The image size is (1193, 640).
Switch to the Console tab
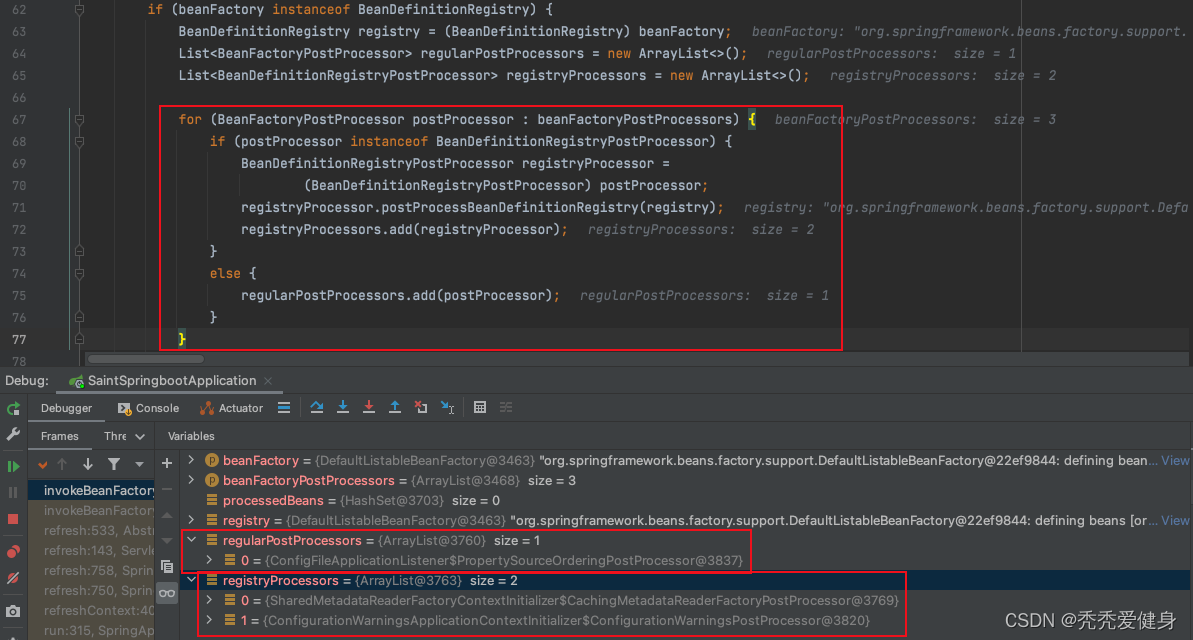click(148, 408)
